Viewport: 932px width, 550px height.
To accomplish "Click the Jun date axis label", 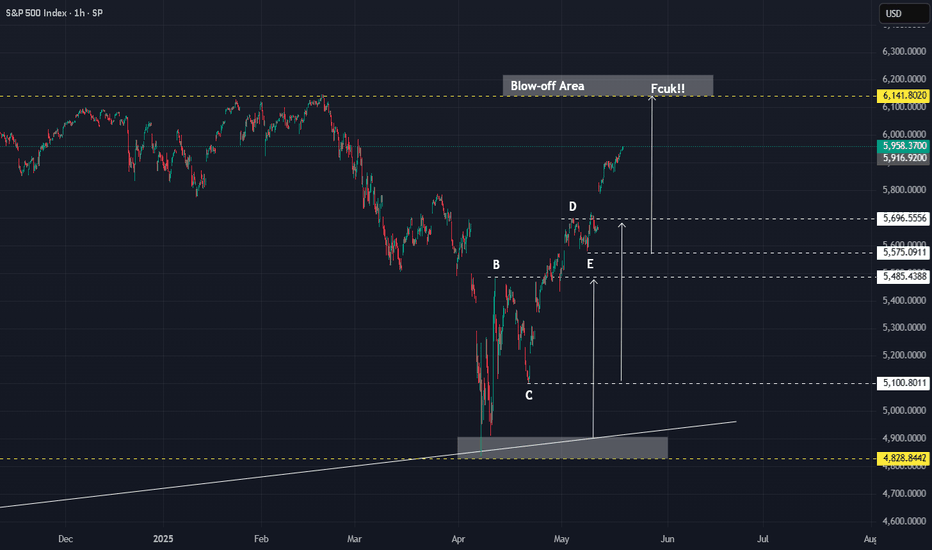I will pos(667,539).
